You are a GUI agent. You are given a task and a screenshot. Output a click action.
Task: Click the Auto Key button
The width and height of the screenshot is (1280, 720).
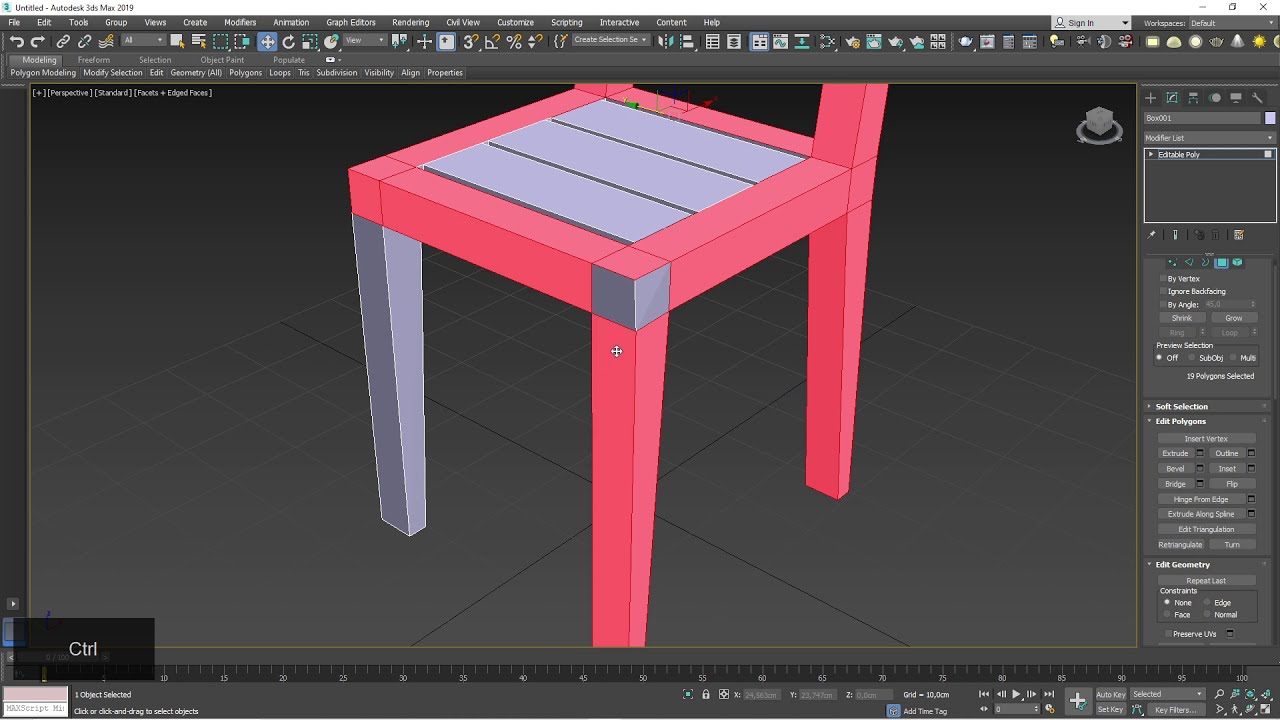(1110, 694)
